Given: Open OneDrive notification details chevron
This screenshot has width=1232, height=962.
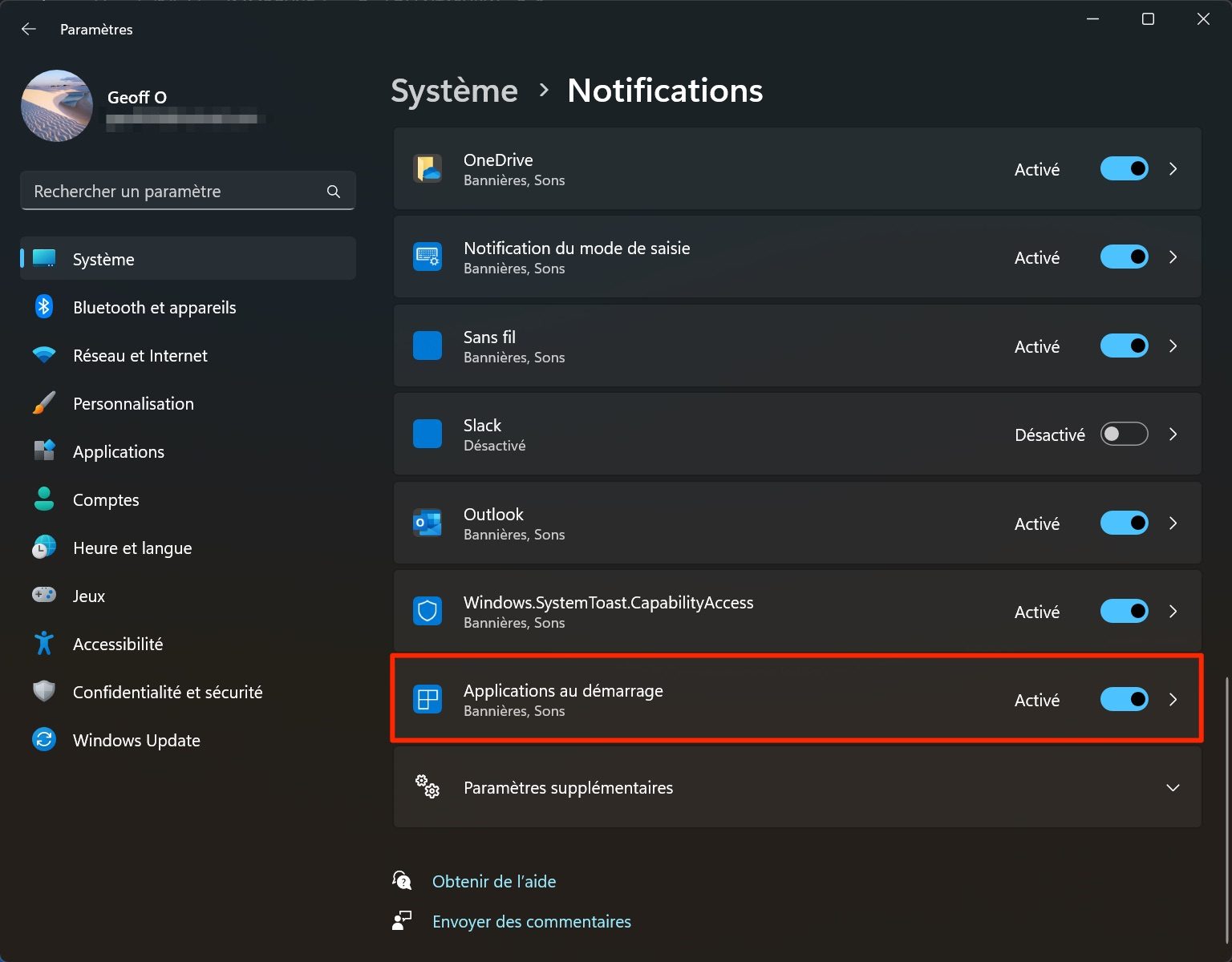Looking at the screenshot, I should click(x=1173, y=169).
